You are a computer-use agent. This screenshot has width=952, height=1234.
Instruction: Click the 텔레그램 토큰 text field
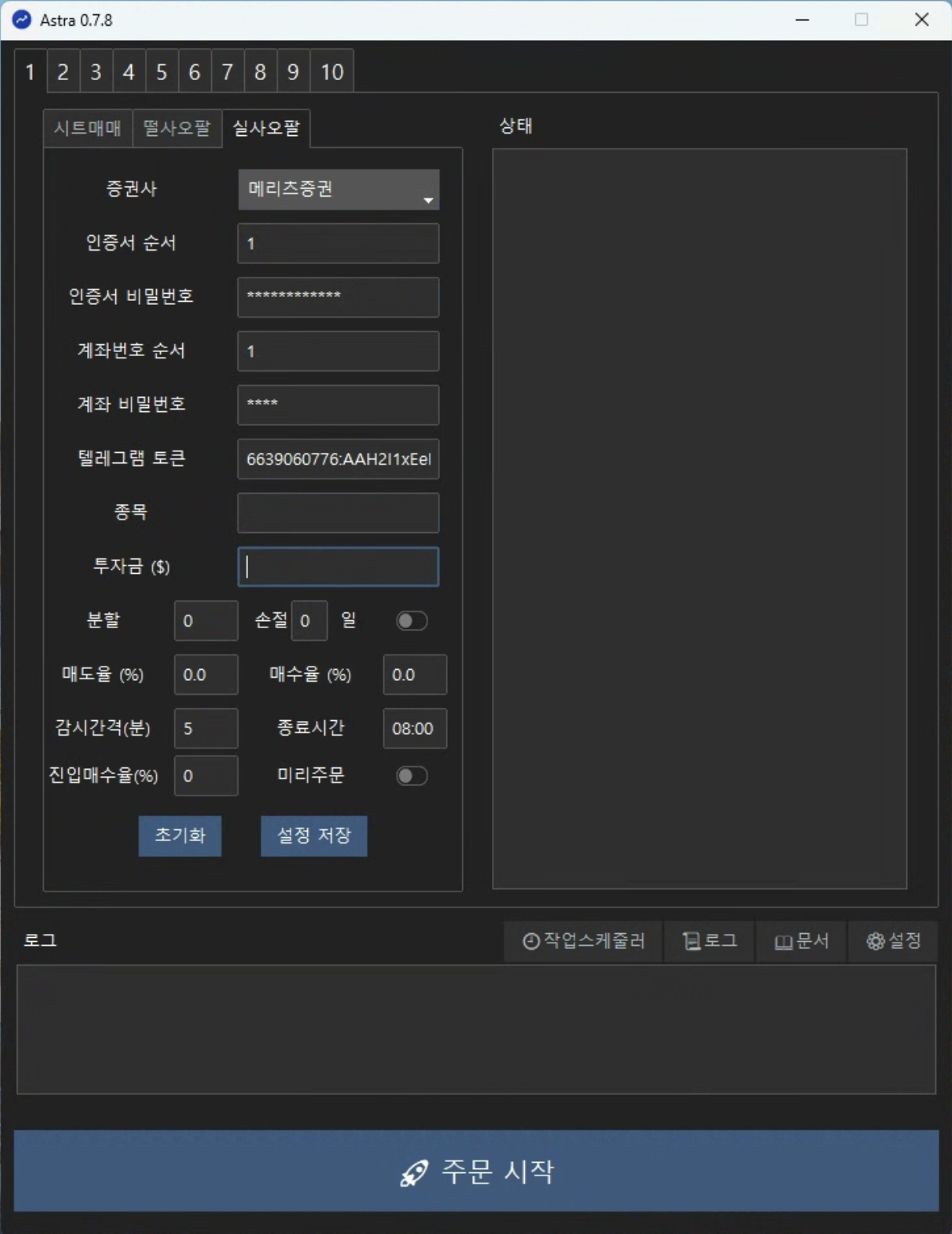point(338,459)
